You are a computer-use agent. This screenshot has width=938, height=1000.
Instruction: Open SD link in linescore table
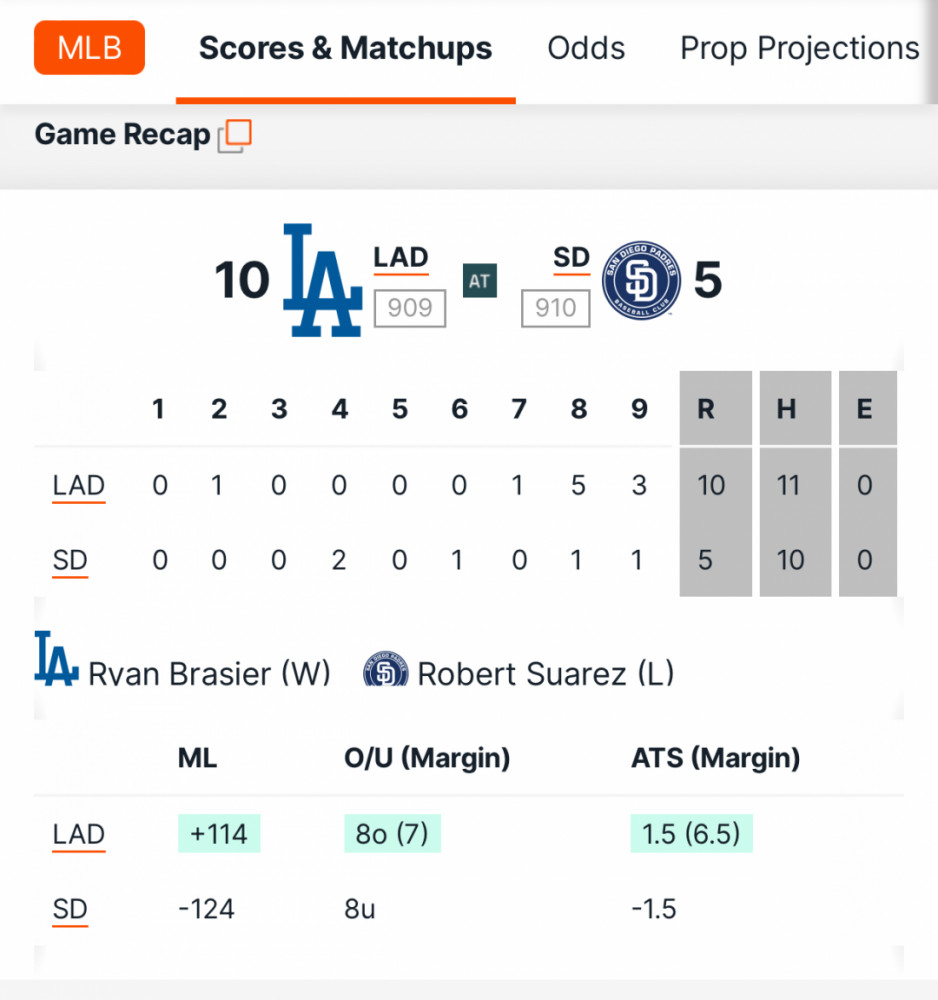pos(70,561)
